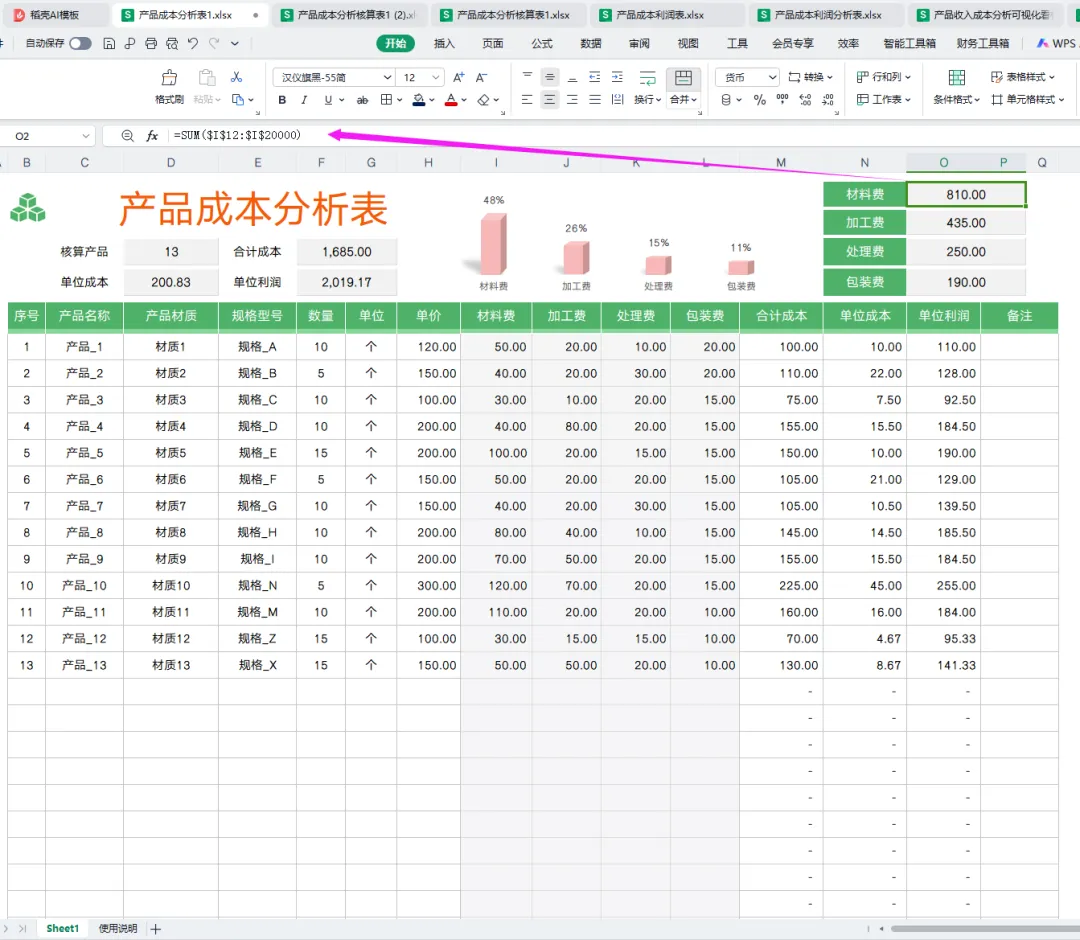This screenshot has height=940, width=1080.
Task: Align cell text to the left
Action: (527, 100)
